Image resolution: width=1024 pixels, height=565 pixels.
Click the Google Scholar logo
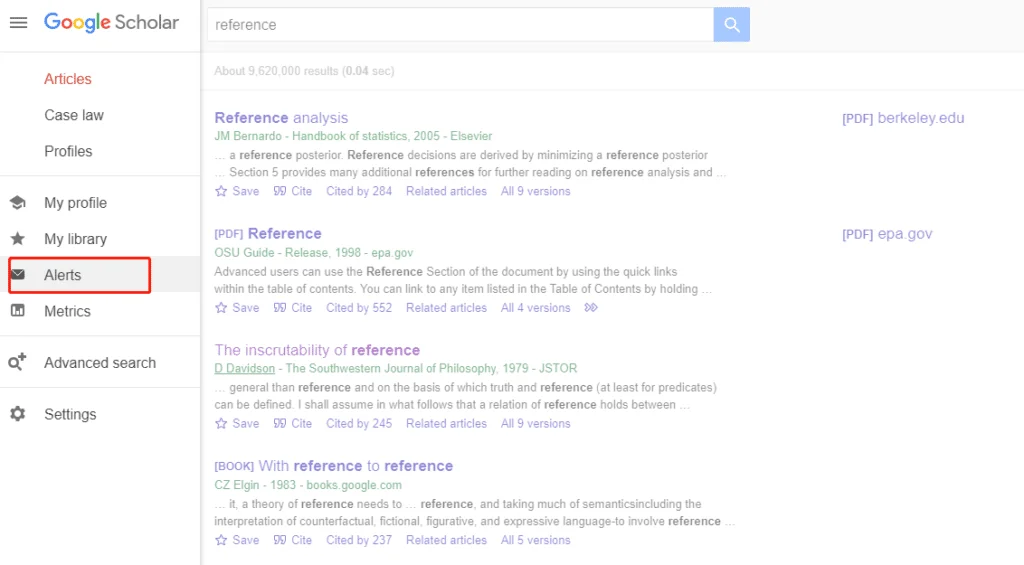[111, 22]
